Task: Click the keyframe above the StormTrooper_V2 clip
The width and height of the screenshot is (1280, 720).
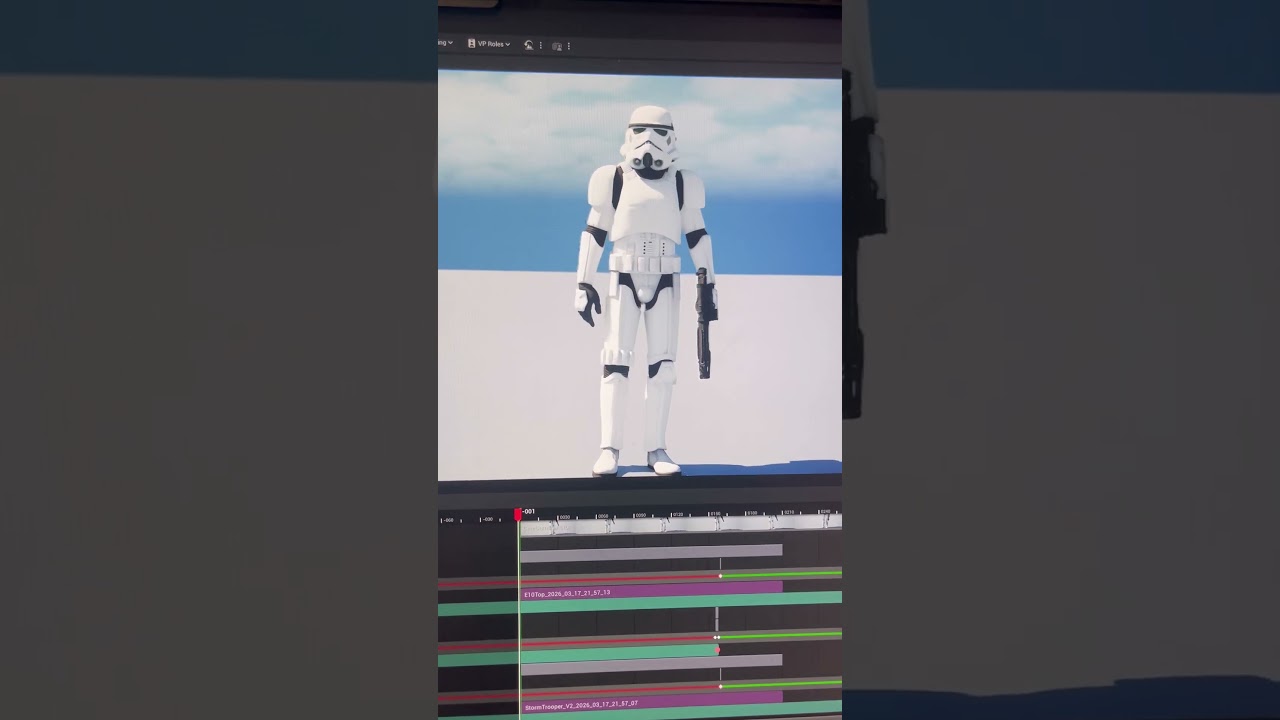Action: pyautogui.click(x=720, y=686)
